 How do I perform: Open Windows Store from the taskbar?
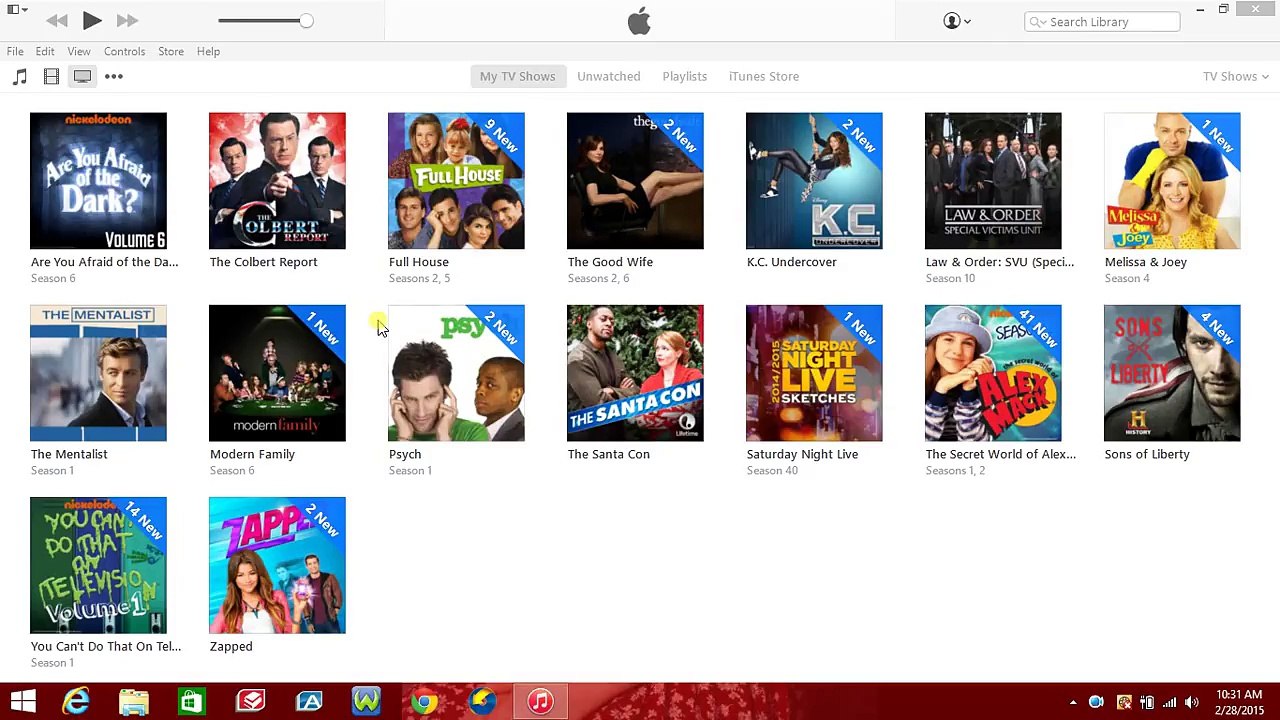click(x=191, y=701)
